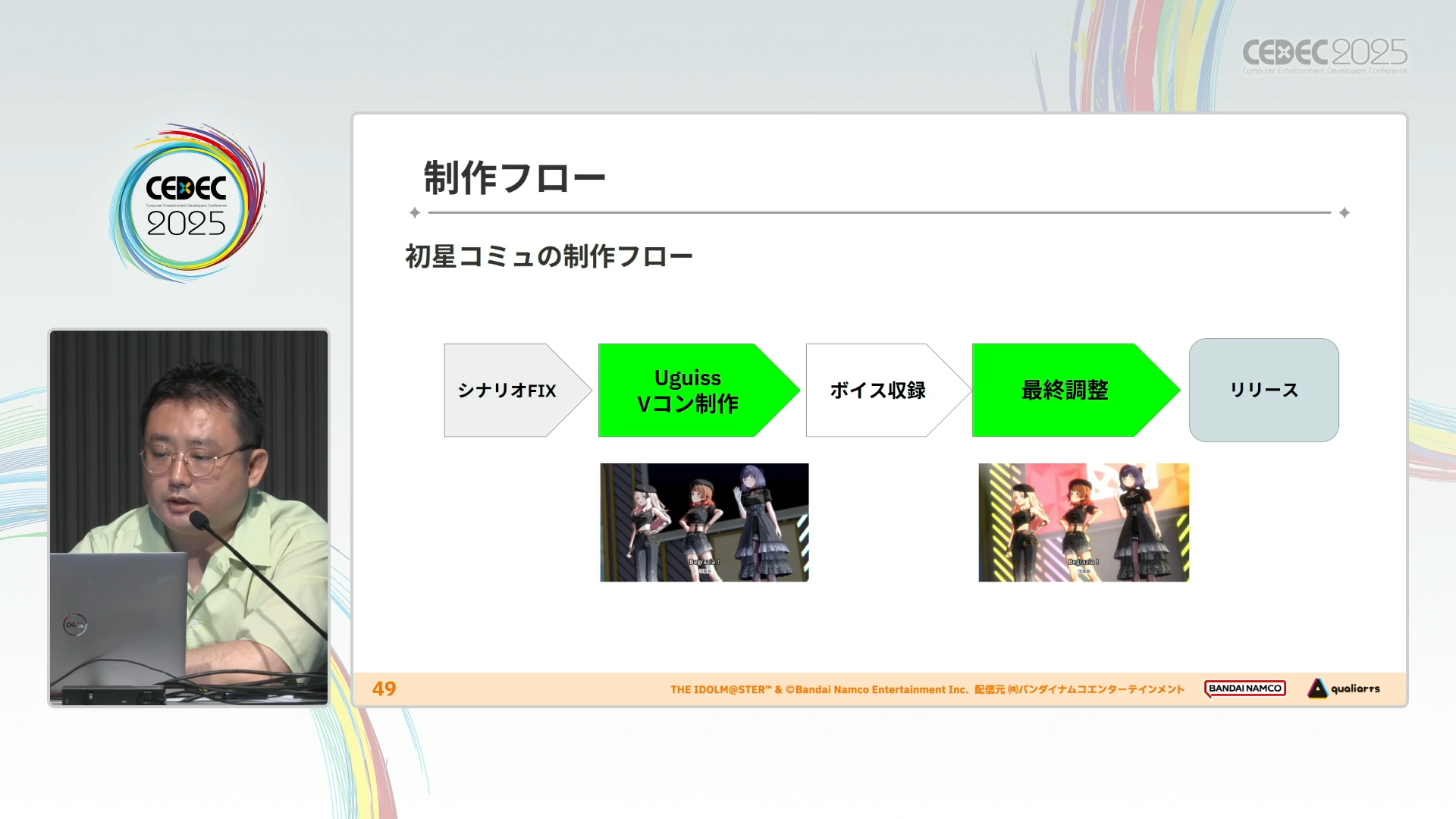Click the right star ornament on divider

(x=1345, y=213)
